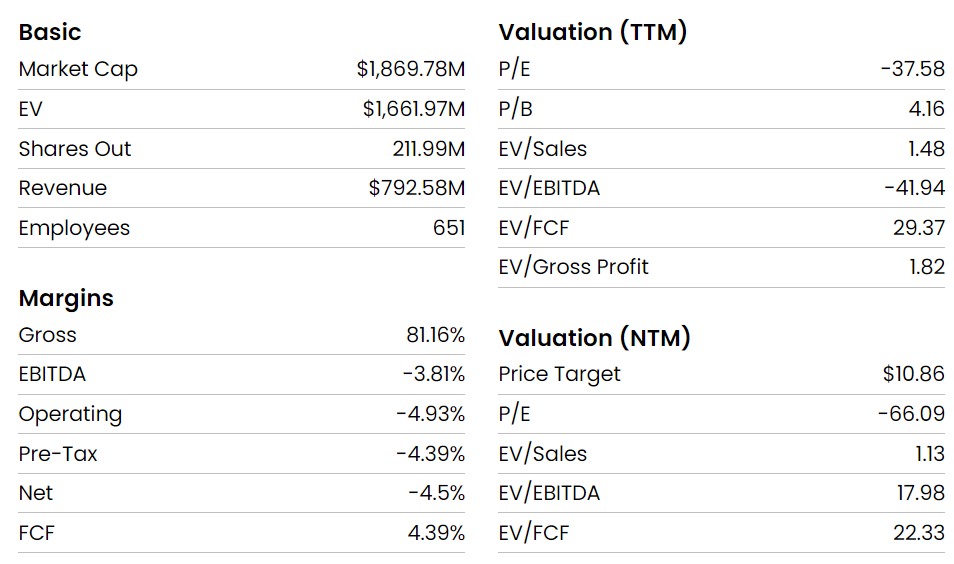Click the EV/Gross Profit label
The image size is (954, 564).
(573, 267)
